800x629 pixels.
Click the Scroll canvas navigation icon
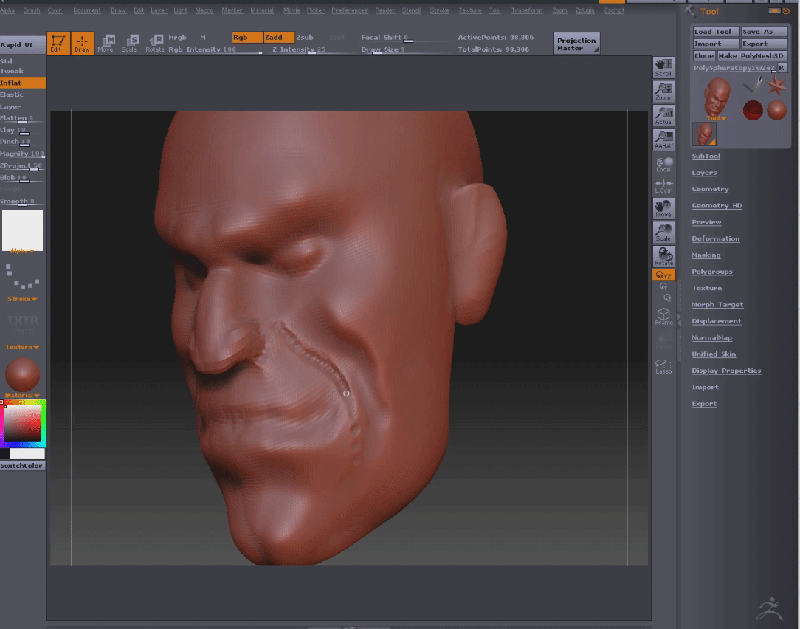[663, 67]
